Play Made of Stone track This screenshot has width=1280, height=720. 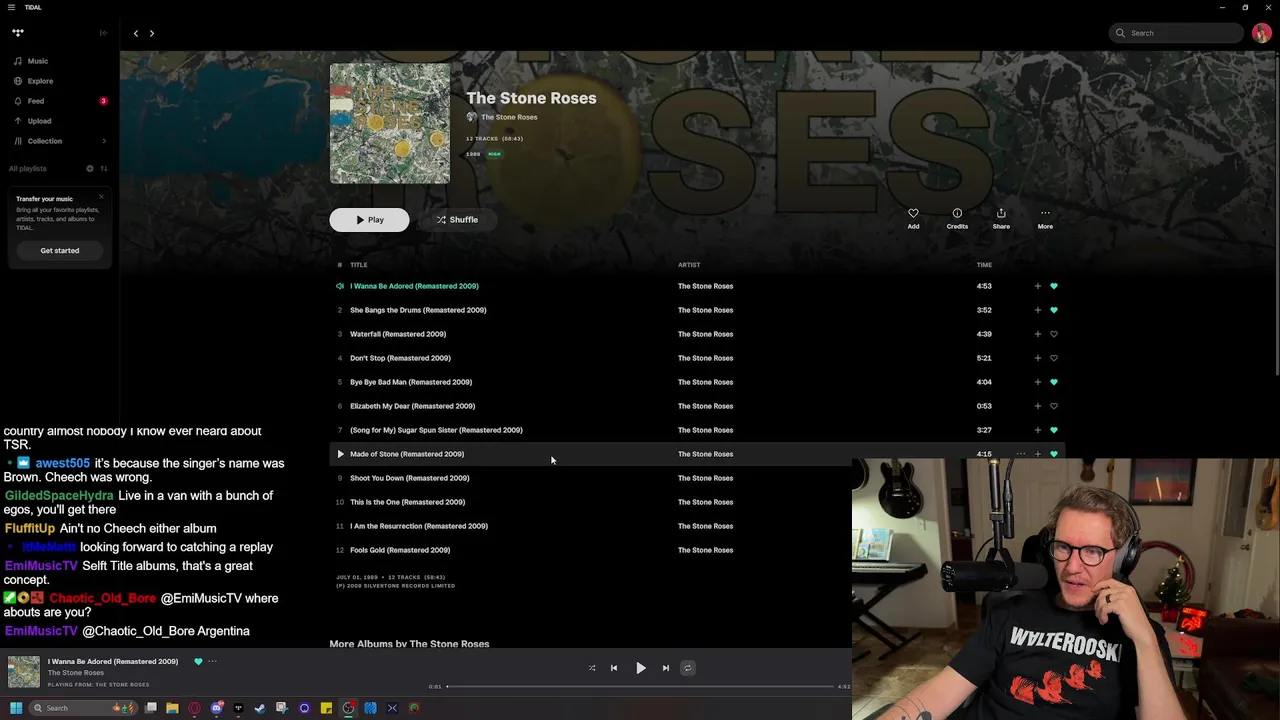coord(340,454)
